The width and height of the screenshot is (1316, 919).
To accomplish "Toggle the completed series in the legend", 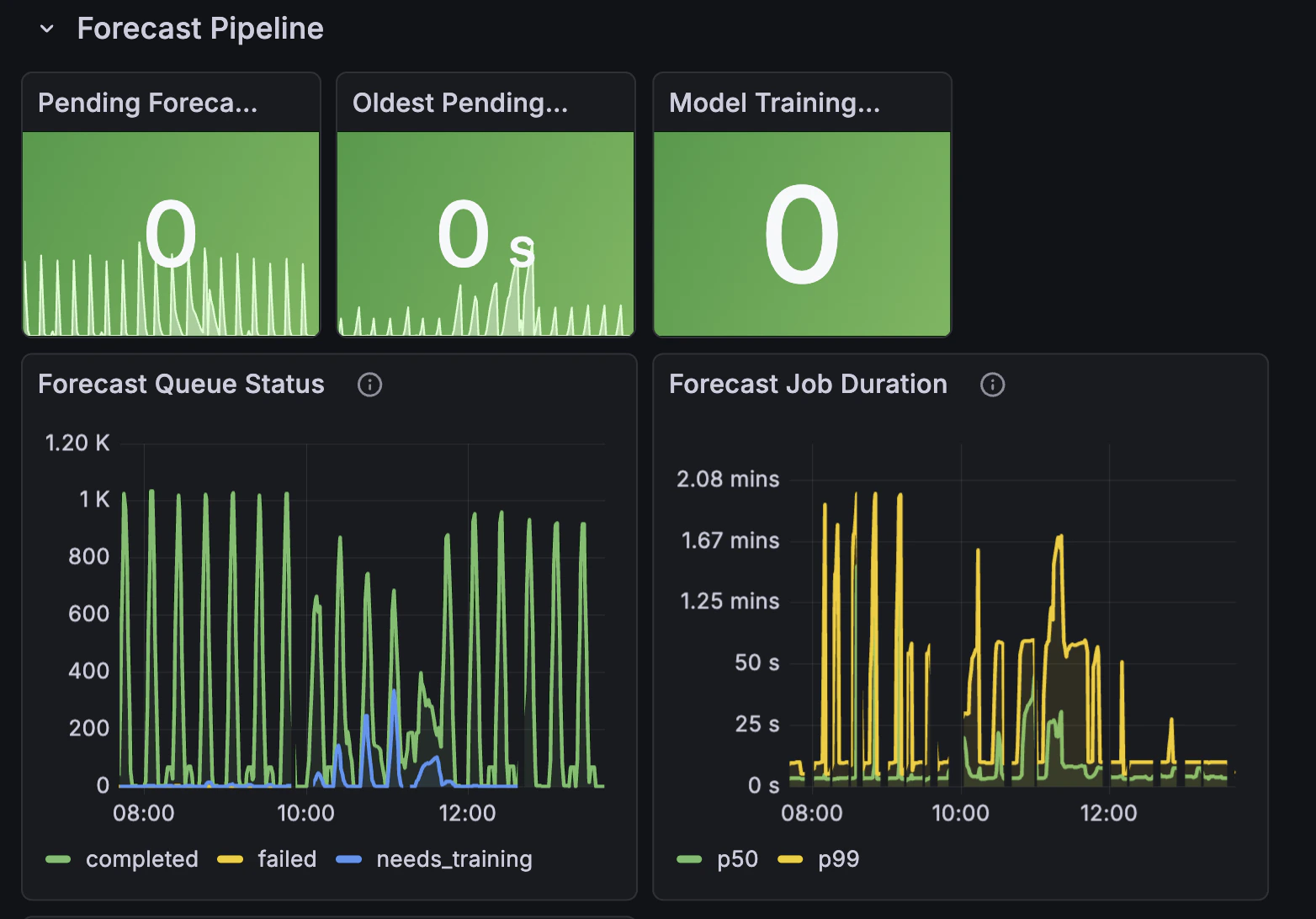I will click(142, 858).
